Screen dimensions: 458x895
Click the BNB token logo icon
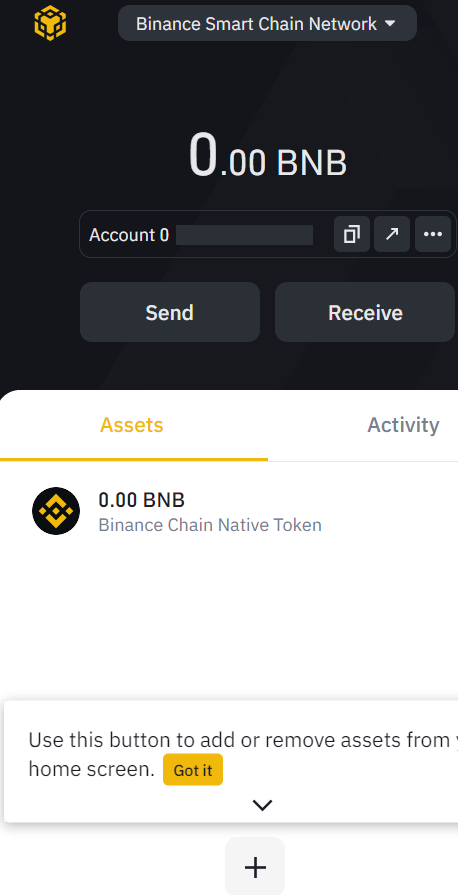coord(56,511)
